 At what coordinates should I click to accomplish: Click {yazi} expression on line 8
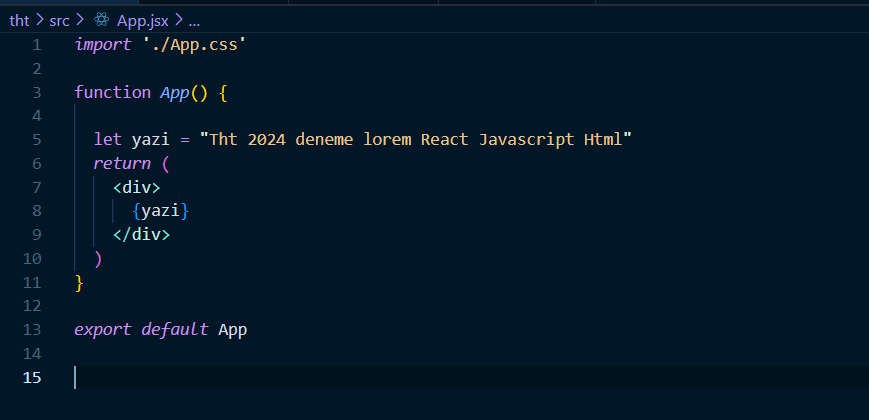click(161, 211)
